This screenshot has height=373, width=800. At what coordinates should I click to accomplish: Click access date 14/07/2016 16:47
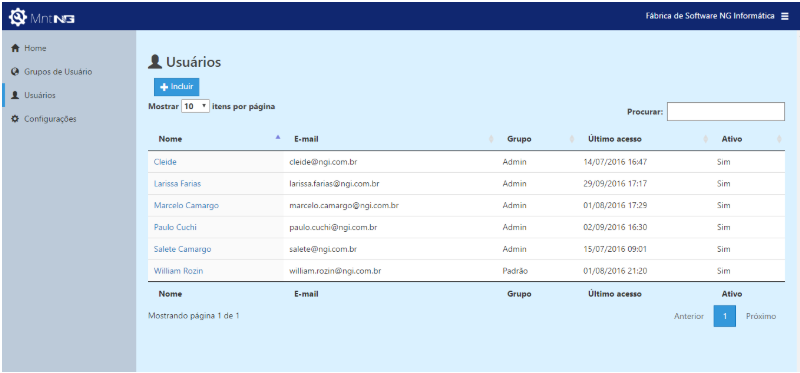(615, 162)
